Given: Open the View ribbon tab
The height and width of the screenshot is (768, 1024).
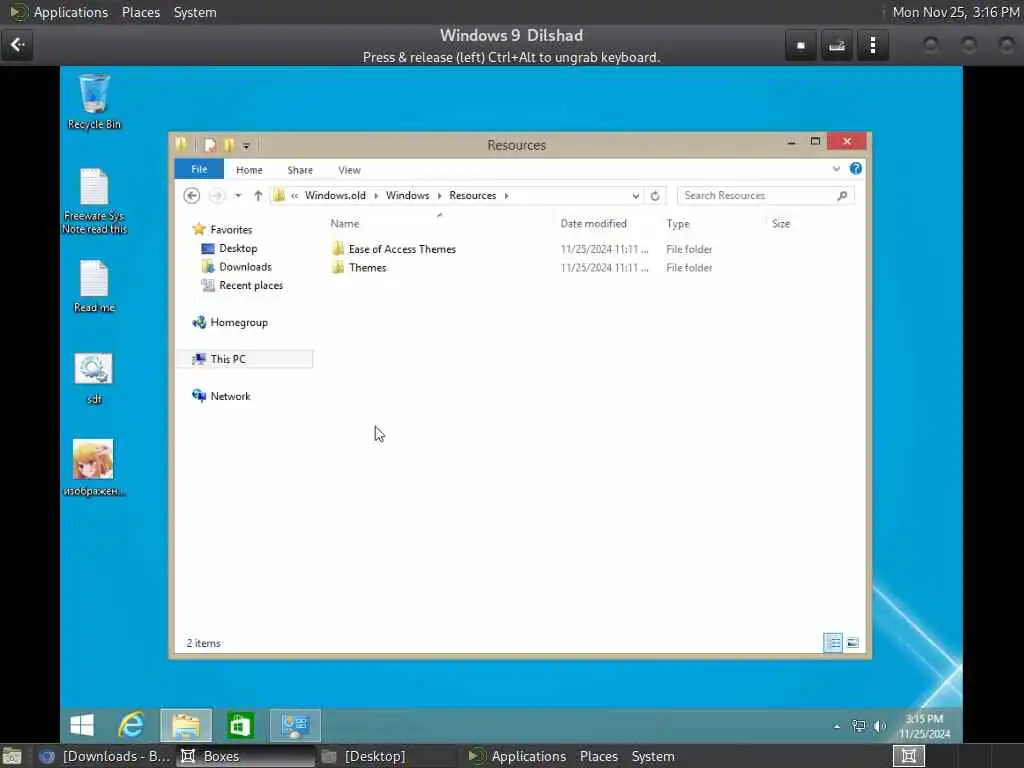Looking at the screenshot, I should (x=349, y=170).
